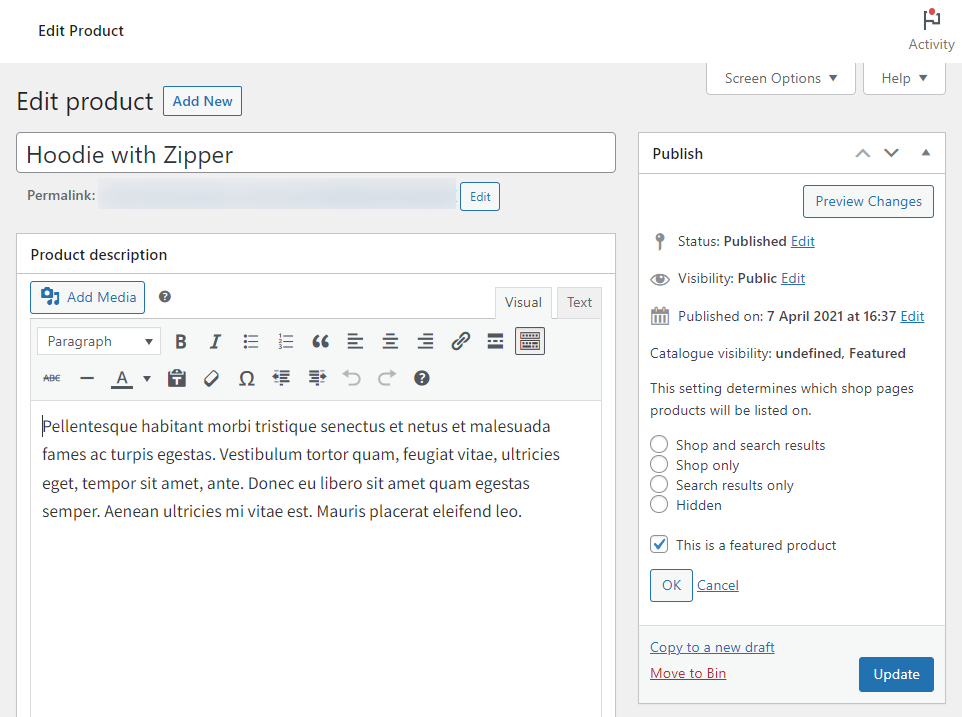Insert a numbered list
This screenshot has width=962, height=717.
tap(285, 341)
